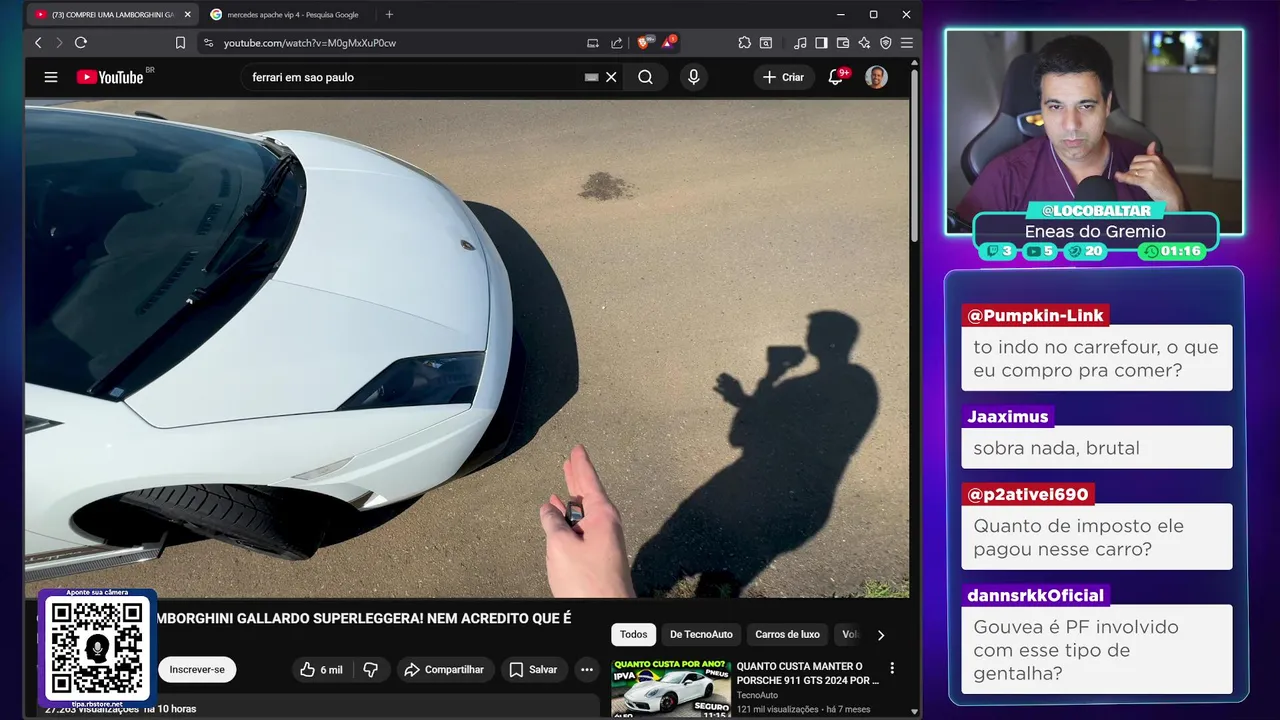Open options for the Porsche 911 video
The width and height of the screenshot is (1280, 720).
coord(892,668)
